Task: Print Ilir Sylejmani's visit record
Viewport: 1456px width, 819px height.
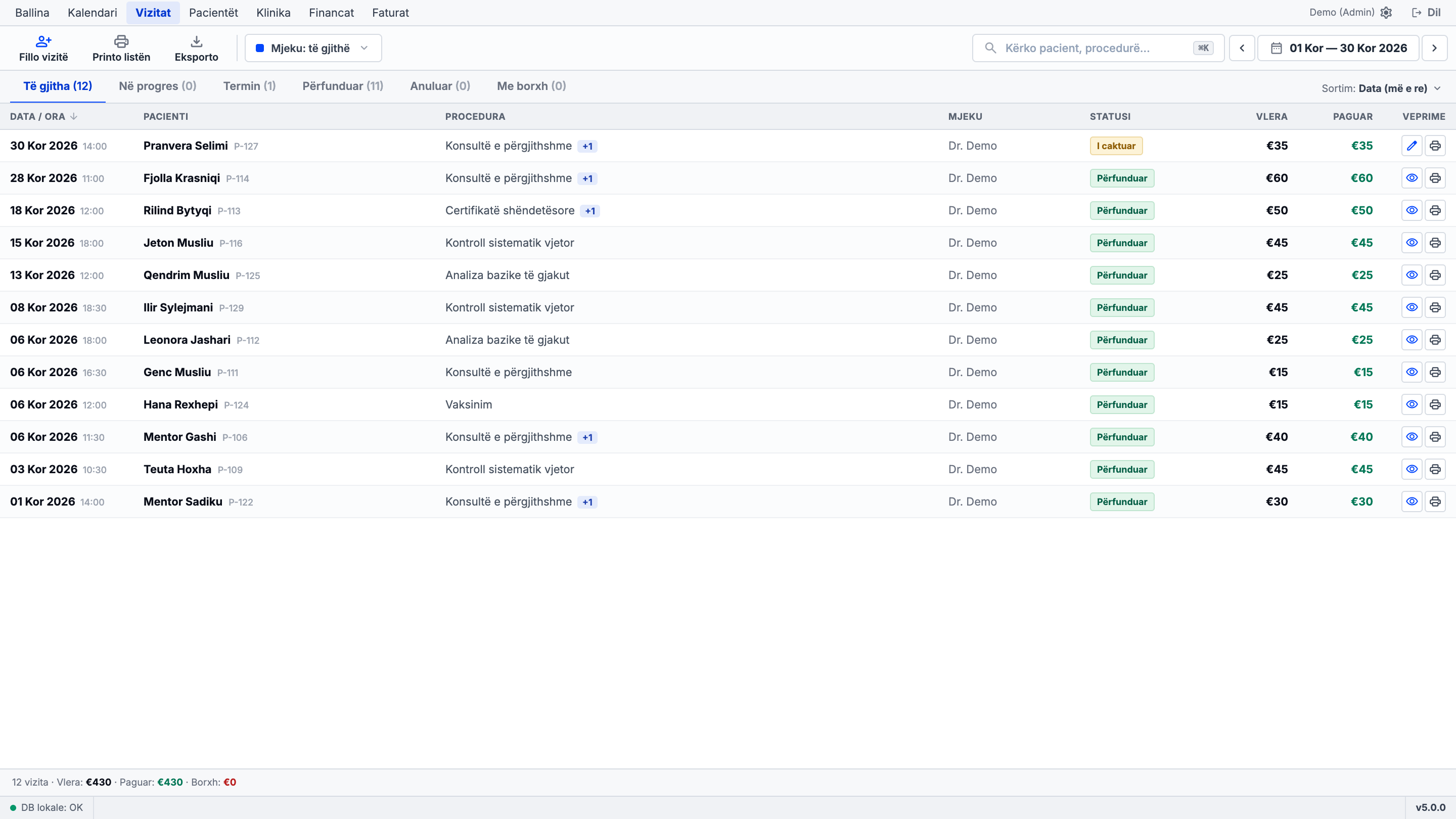Action: click(1435, 307)
